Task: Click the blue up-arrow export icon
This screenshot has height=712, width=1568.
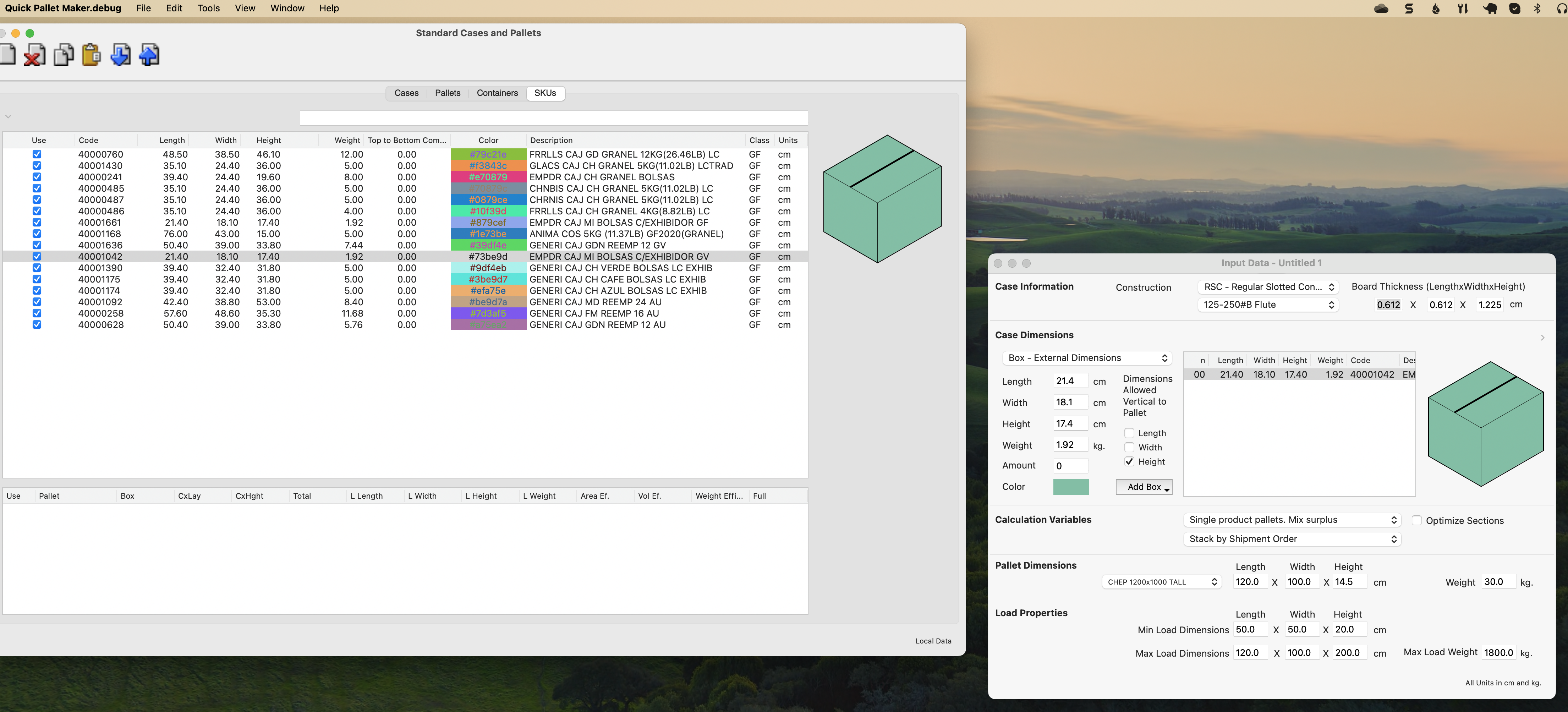Action: point(149,55)
